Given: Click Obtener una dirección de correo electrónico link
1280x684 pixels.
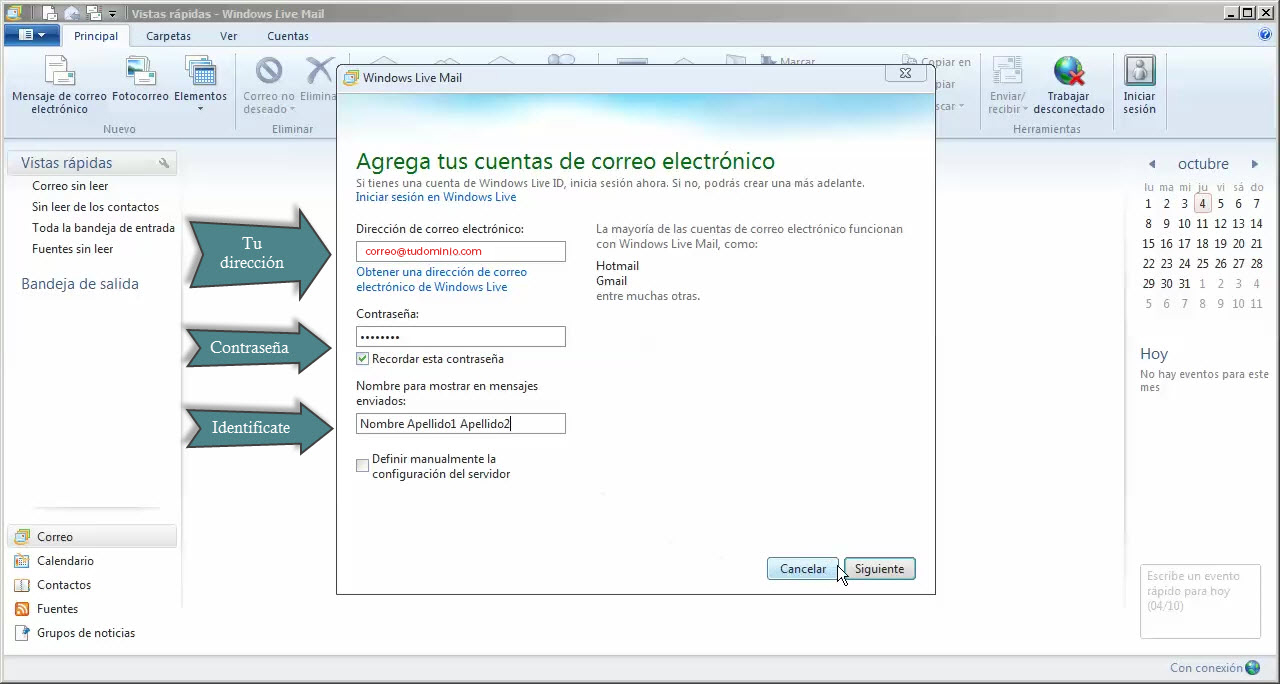Looking at the screenshot, I should click(441, 279).
